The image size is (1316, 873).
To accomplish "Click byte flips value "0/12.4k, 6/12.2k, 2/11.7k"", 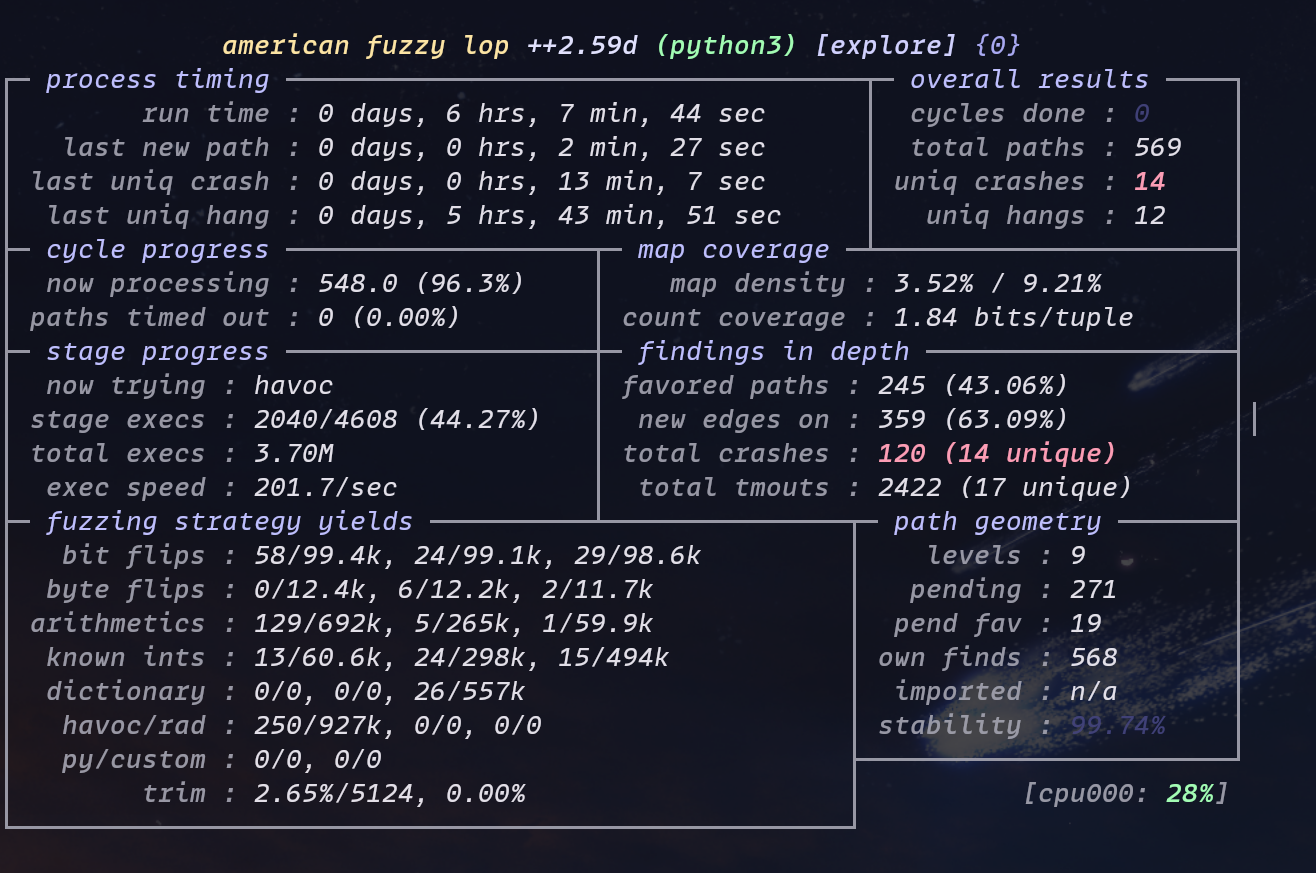I will [x=454, y=590].
